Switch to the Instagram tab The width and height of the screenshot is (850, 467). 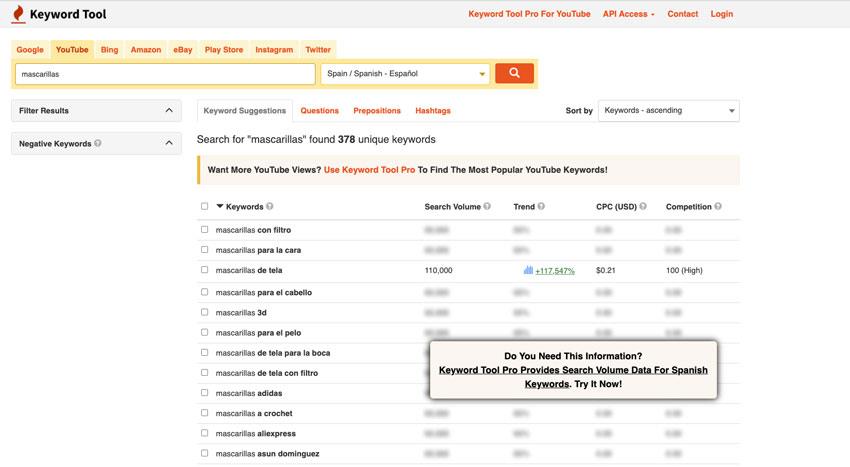(274, 49)
